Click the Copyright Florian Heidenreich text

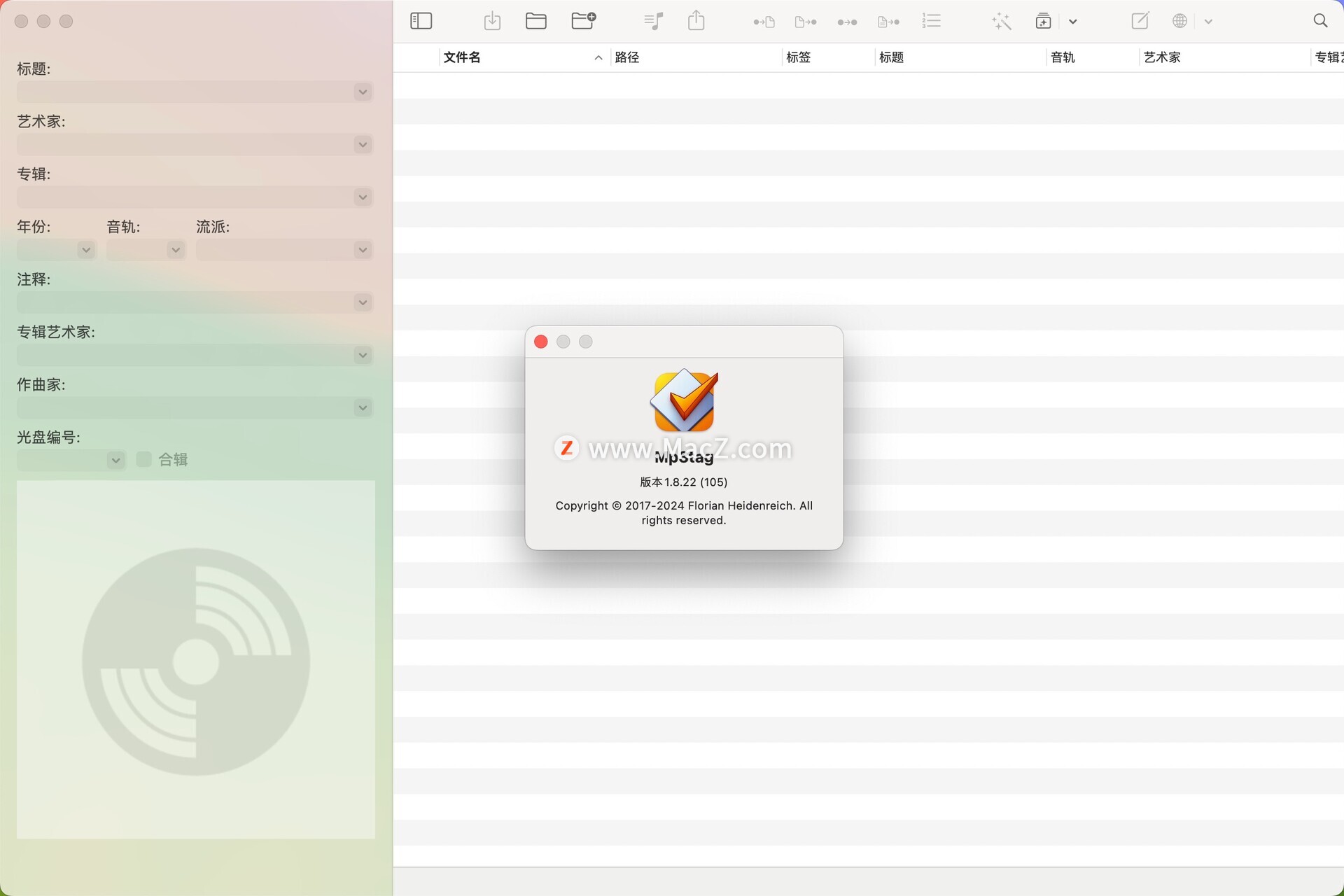click(x=684, y=513)
